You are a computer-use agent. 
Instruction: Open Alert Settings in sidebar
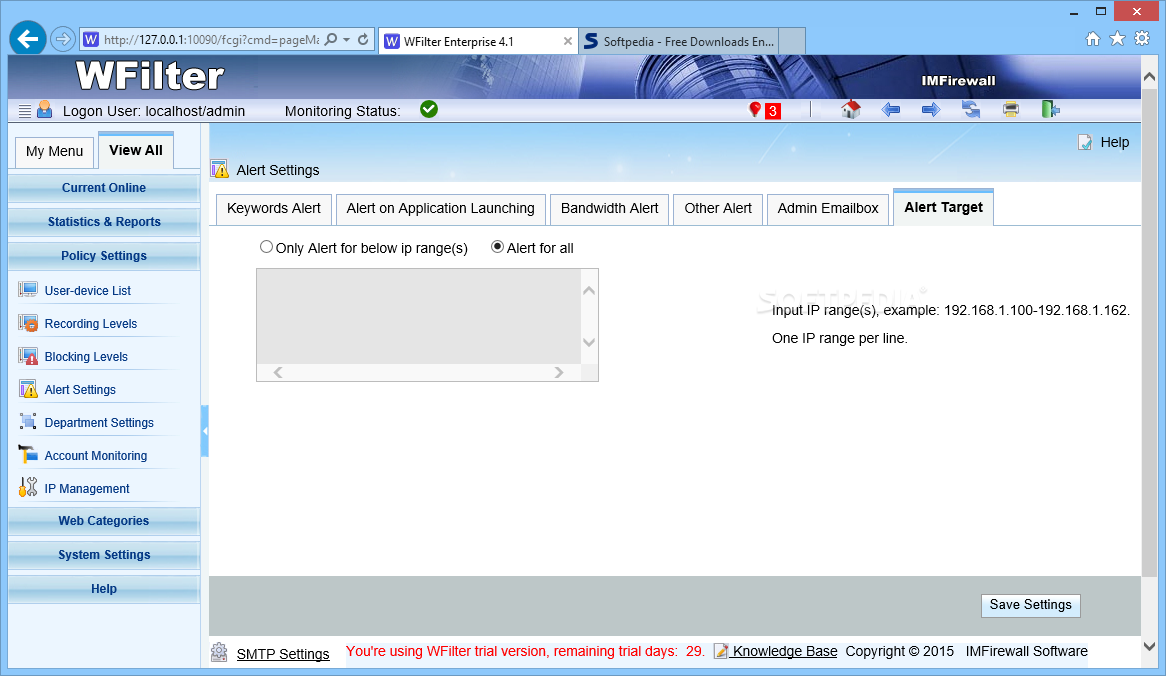80,390
